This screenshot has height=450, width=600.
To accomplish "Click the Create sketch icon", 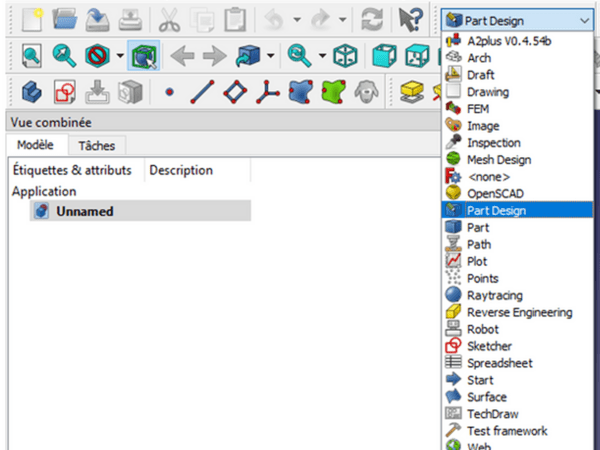I will 65,92.
